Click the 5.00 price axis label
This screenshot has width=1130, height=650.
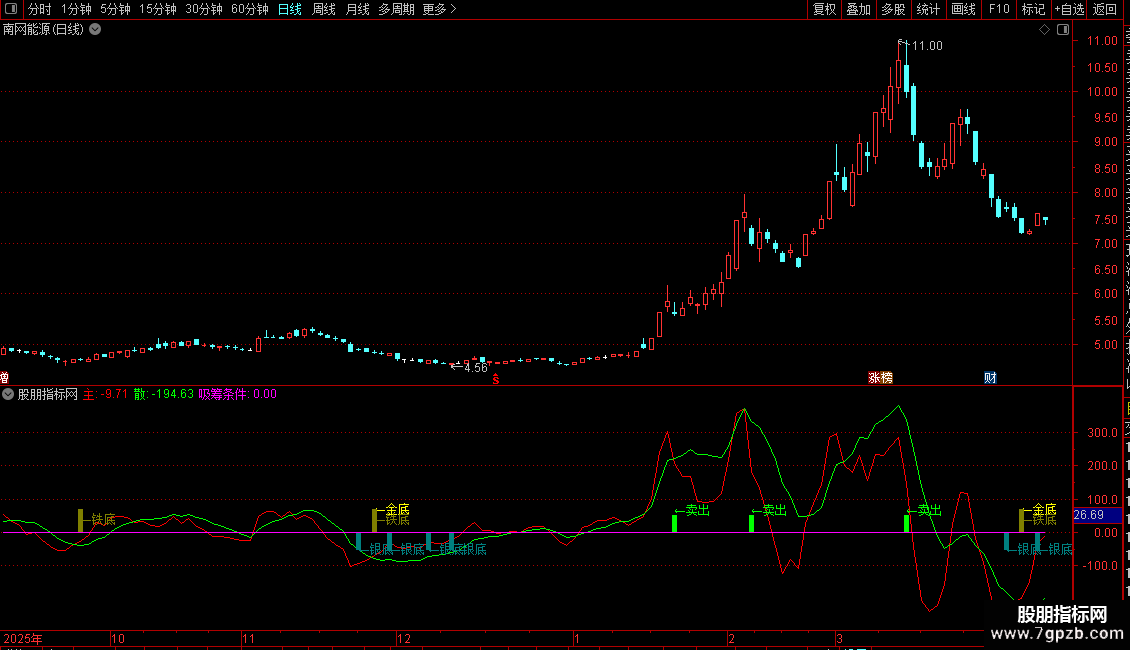[1105, 345]
